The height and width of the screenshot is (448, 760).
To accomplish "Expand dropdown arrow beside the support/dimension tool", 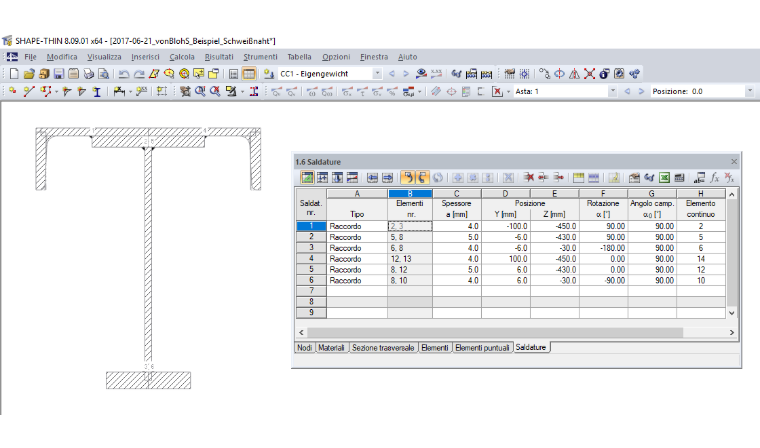I will click(131, 92).
